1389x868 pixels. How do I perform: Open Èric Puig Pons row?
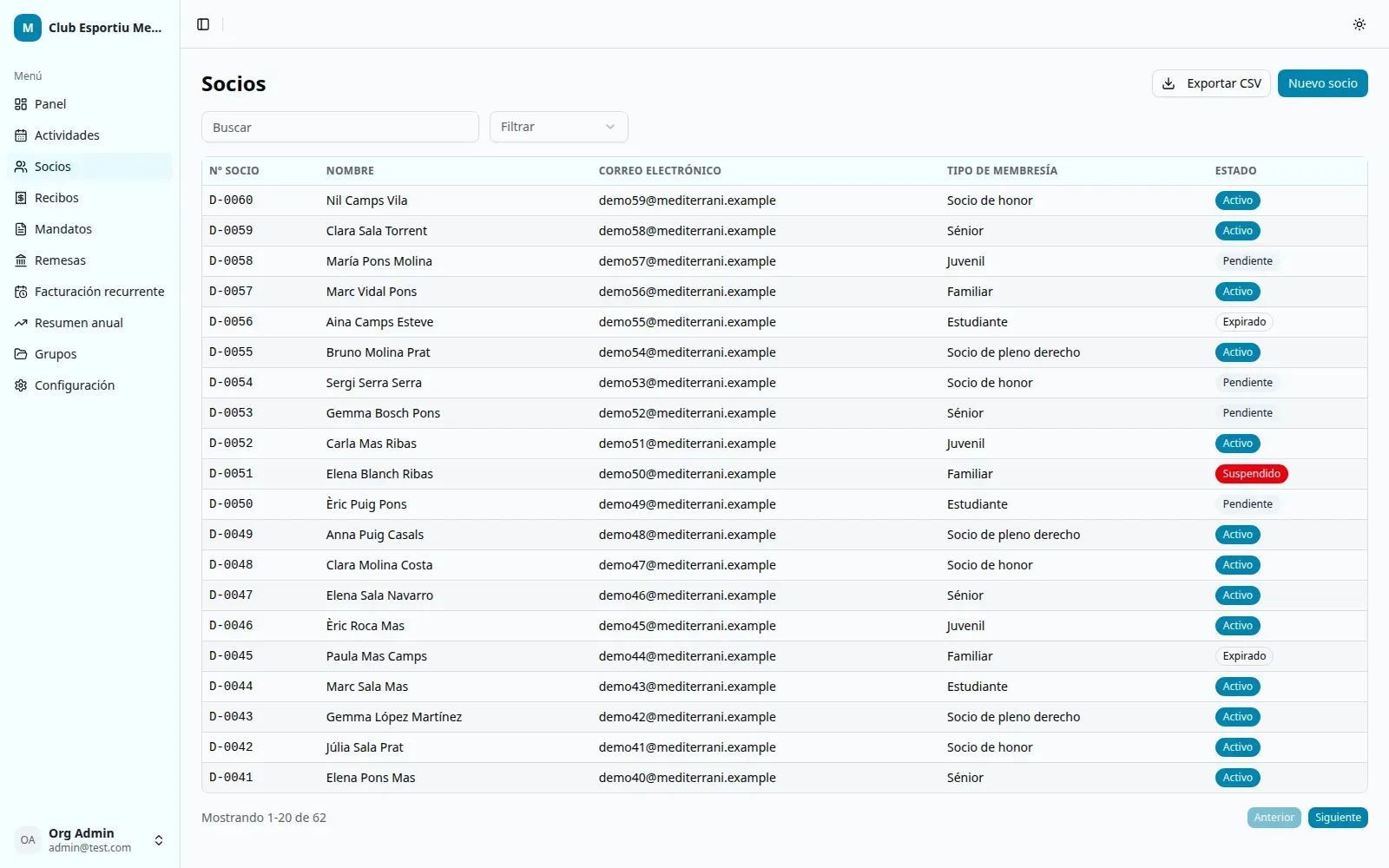[x=785, y=504]
